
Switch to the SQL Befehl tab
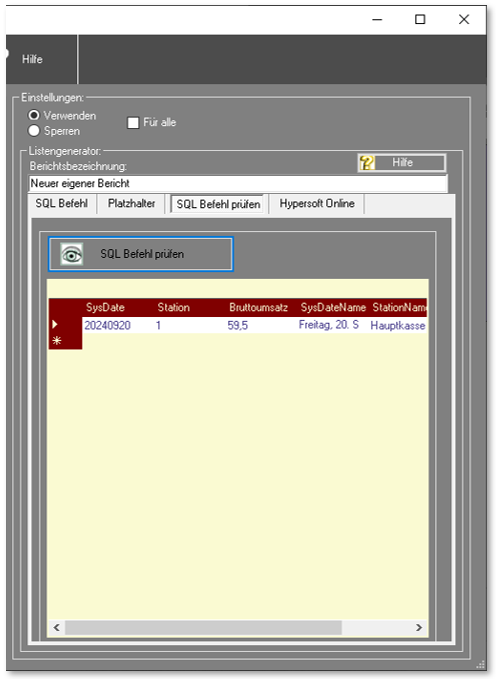(x=62, y=204)
